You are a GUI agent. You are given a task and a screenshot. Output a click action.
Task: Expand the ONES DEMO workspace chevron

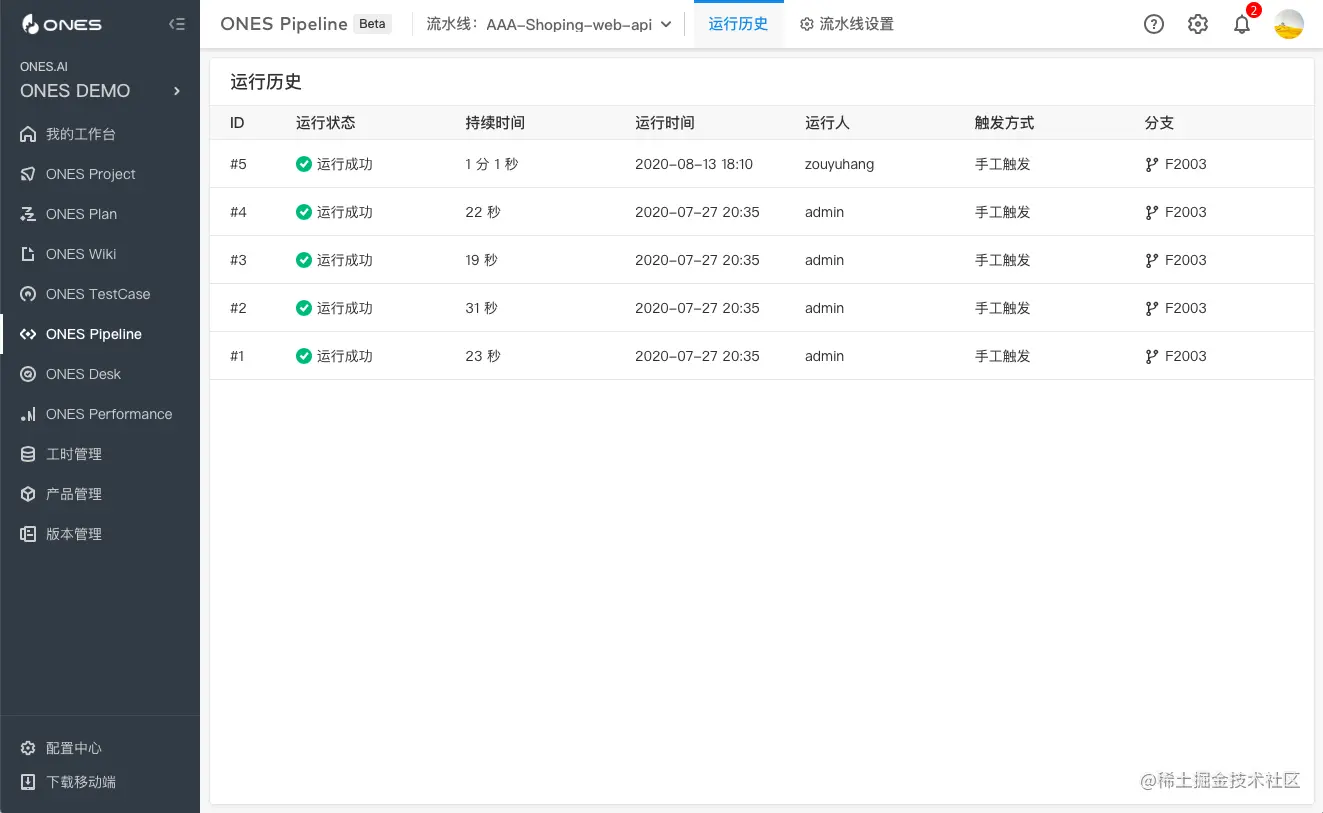click(x=176, y=90)
